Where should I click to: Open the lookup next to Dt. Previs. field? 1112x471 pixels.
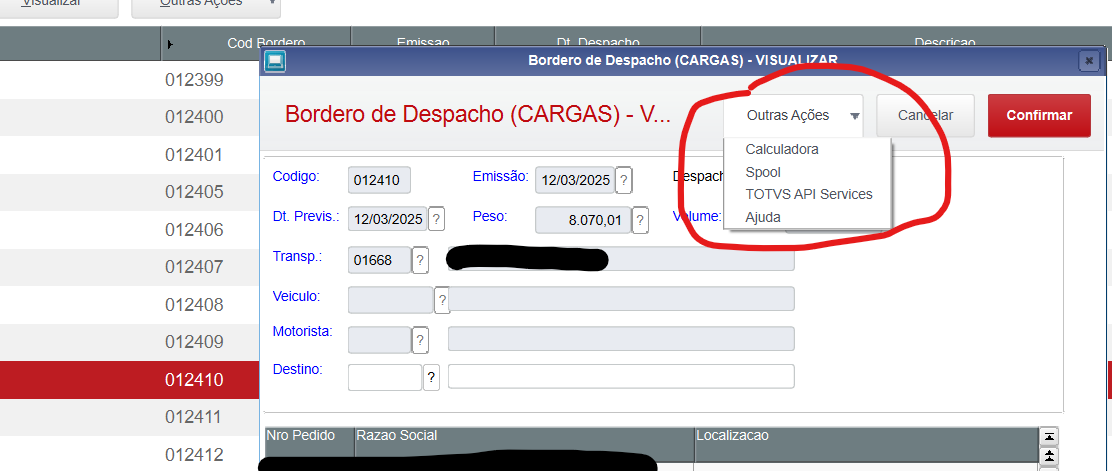click(x=436, y=219)
